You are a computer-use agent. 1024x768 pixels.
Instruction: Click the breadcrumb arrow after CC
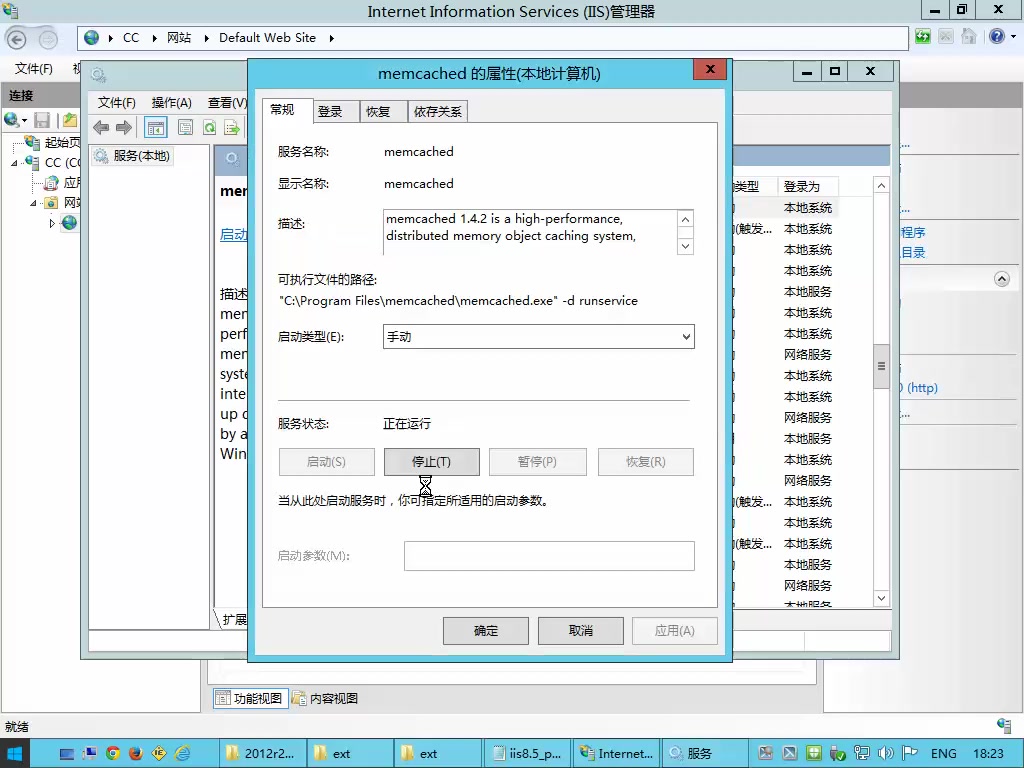[x=154, y=38]
